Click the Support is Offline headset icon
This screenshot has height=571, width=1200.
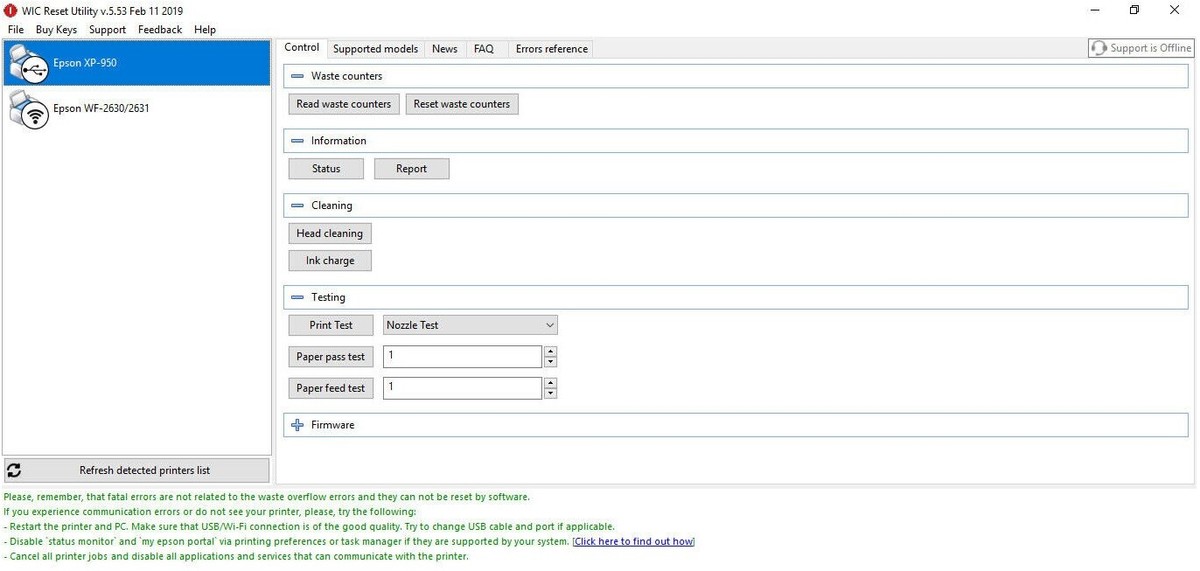tap(1099, 48)
